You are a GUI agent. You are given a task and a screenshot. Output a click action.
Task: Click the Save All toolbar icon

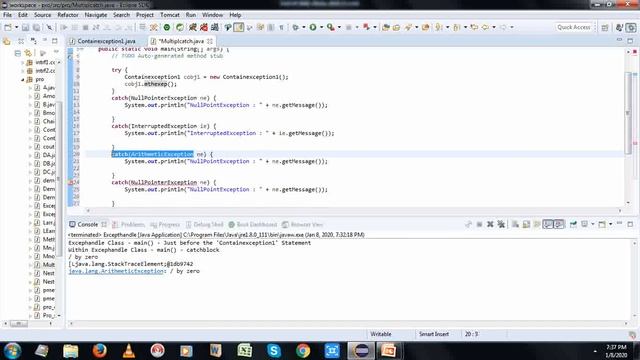(x=36, y=27)
